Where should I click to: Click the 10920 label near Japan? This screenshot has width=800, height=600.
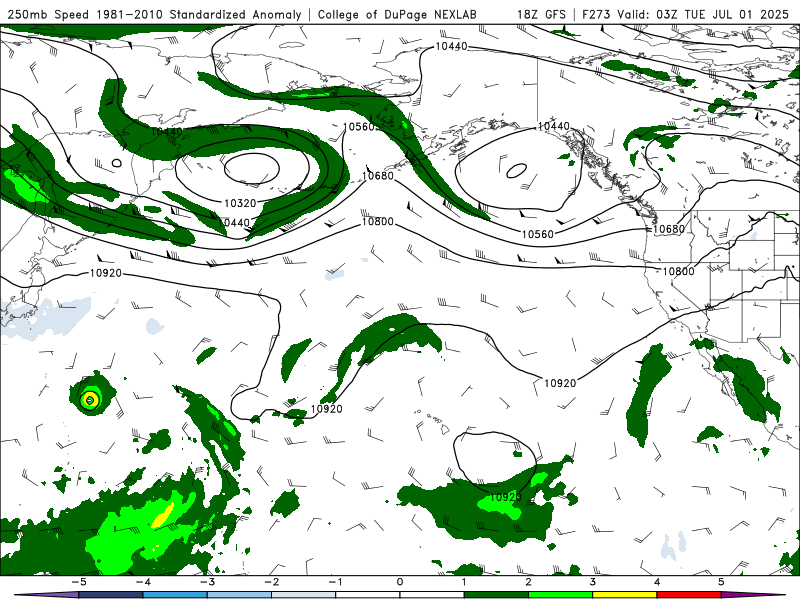[106, 273]
